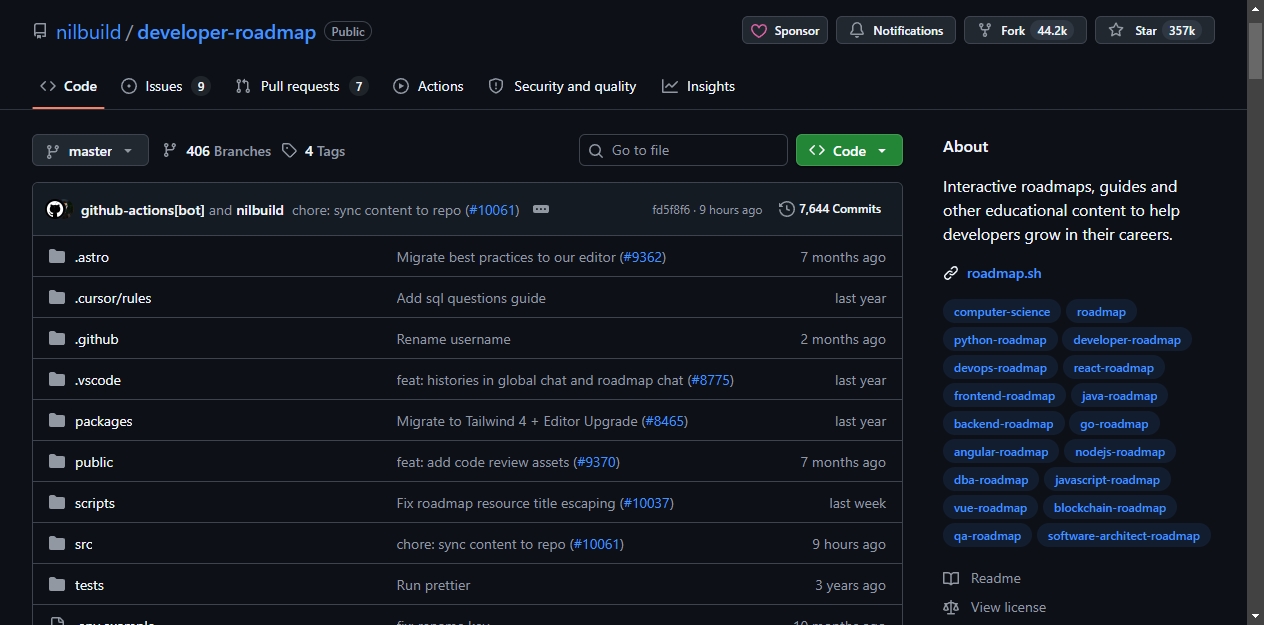Go to the Actions tab
The width and height of the screenshot is (1264, 625).
click(x=428, y=86)
